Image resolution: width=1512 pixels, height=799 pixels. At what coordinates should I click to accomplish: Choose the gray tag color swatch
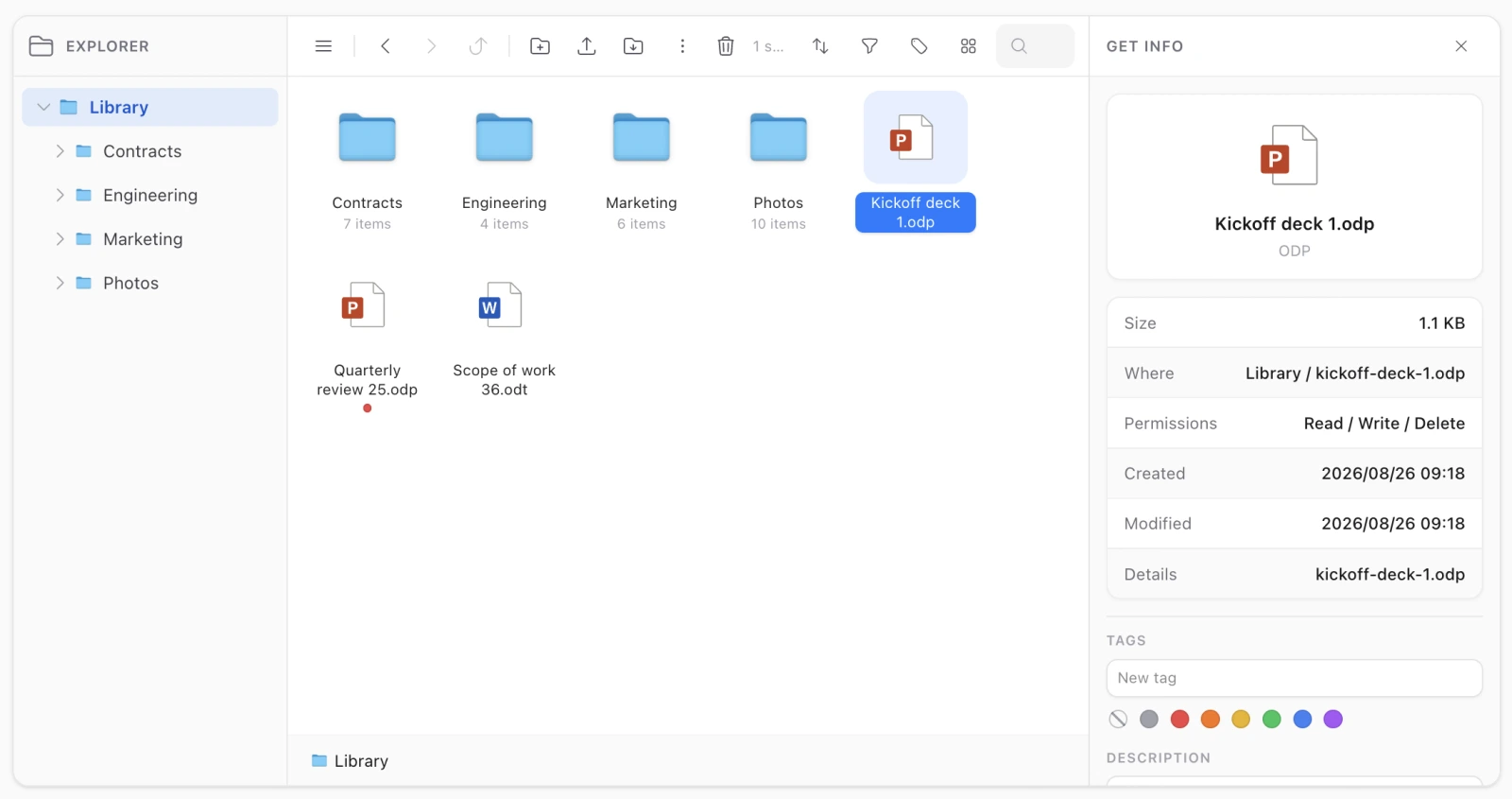pos(1149,720)
